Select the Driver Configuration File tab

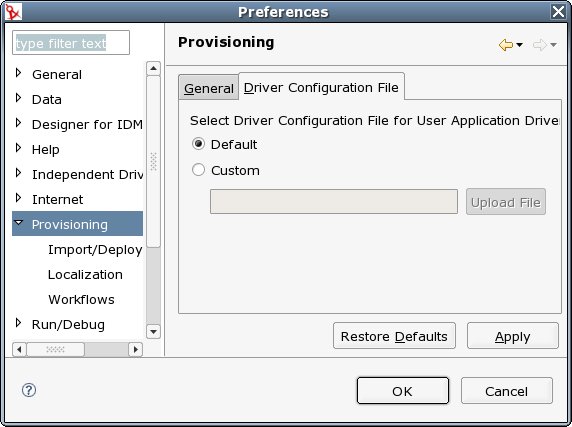[x=321, y=87]
